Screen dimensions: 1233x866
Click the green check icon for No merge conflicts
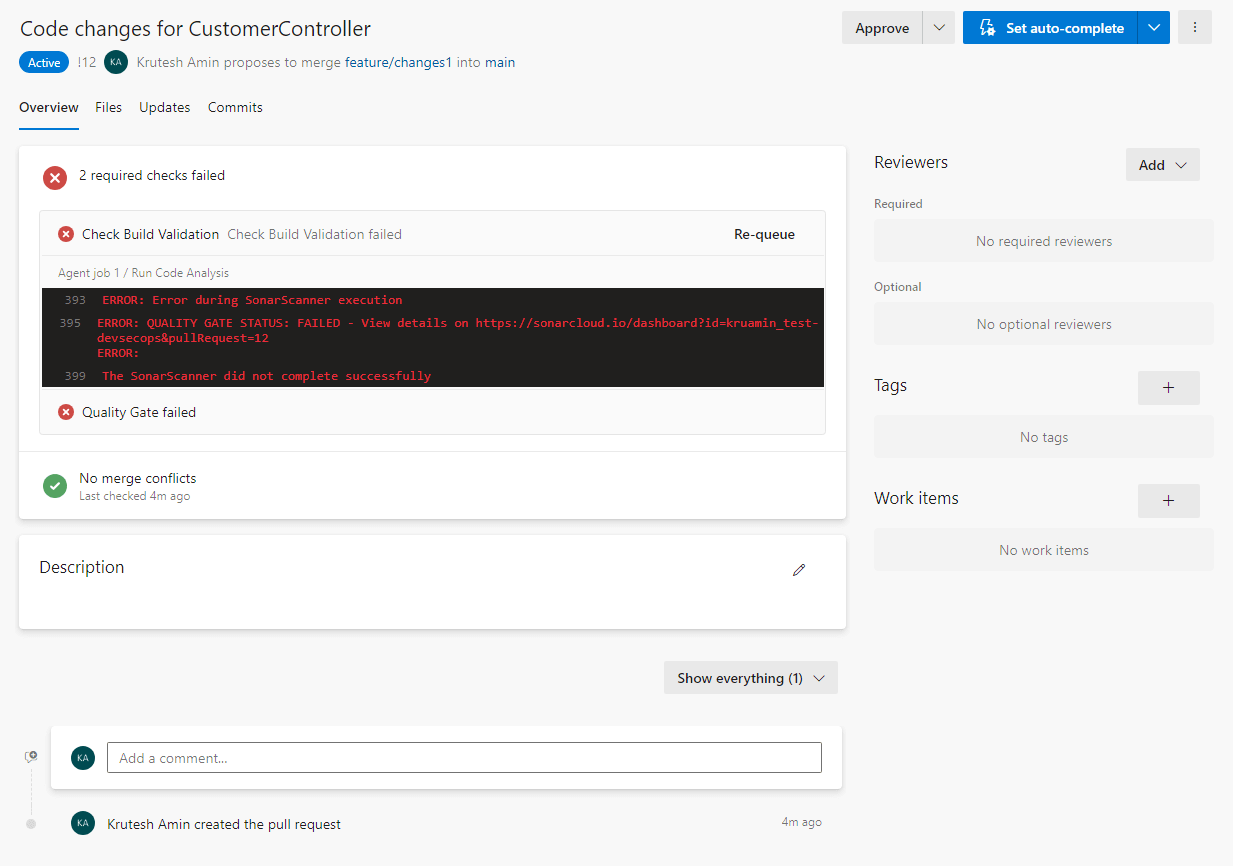55,486
